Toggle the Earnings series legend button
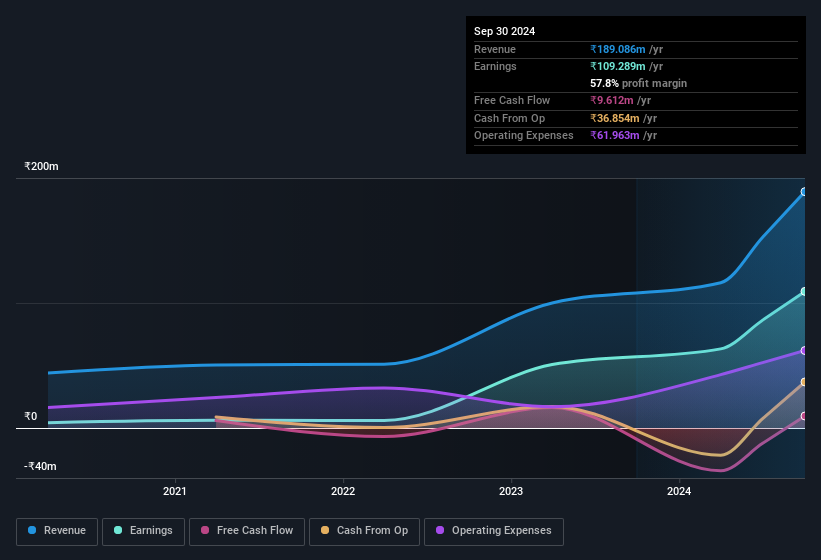Image resolution: width=821 pixels, height=560 pixels. tap(143, 531)
